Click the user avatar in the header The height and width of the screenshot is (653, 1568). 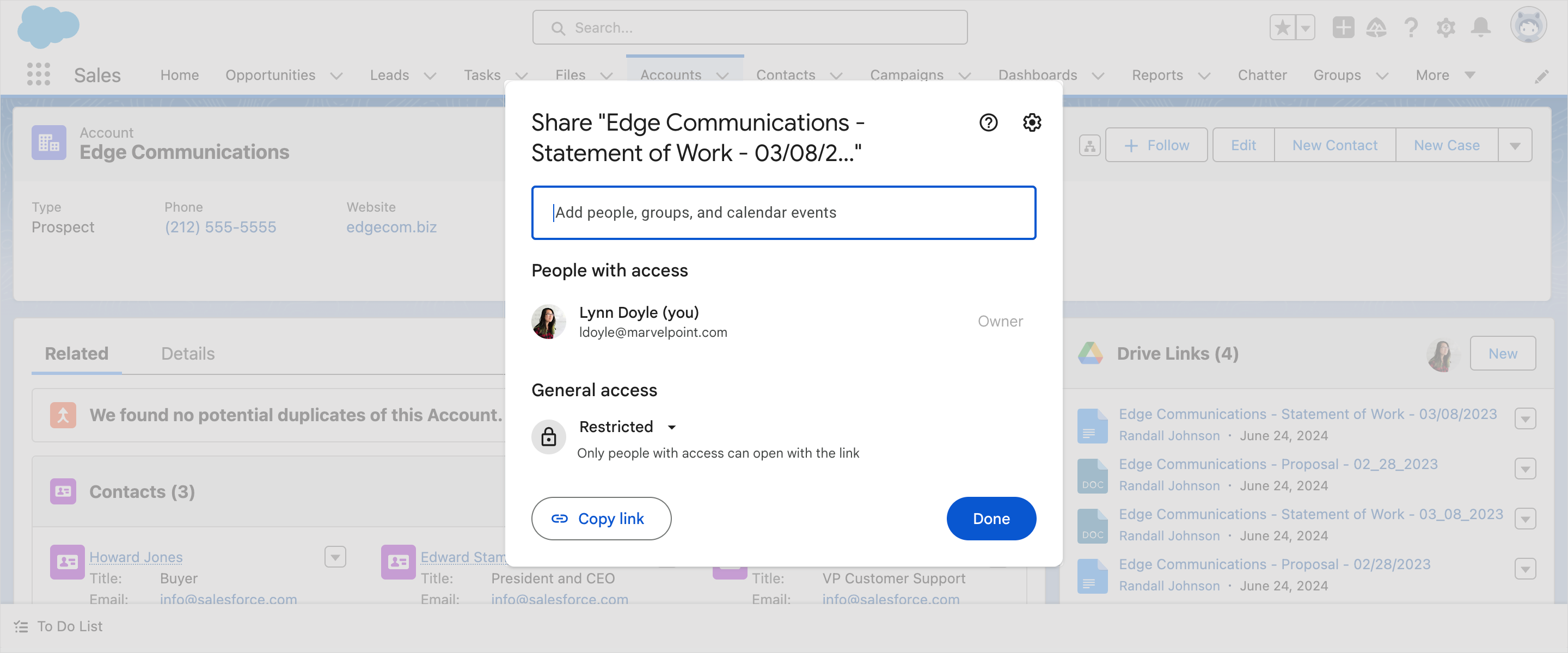coord(1528,26)
